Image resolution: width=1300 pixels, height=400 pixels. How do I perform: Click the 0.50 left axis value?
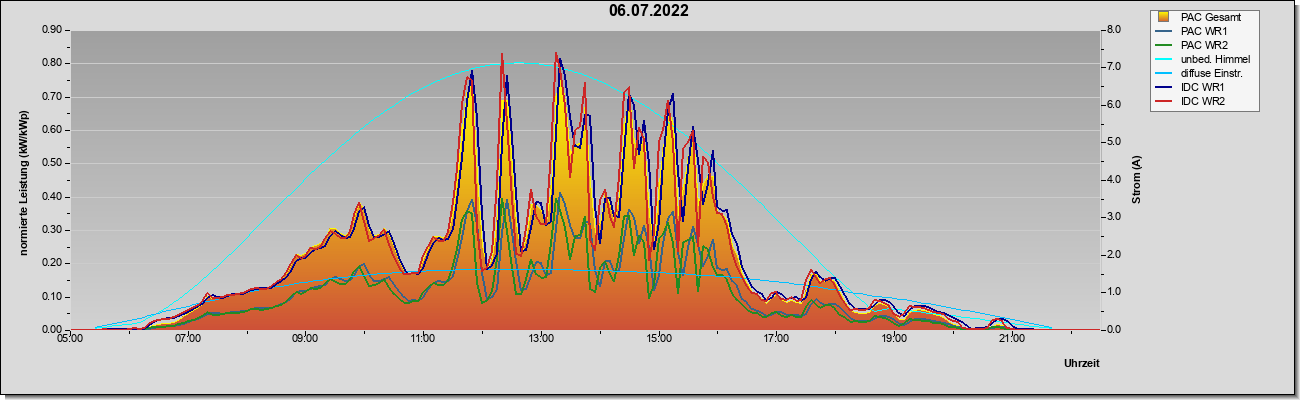52,163
